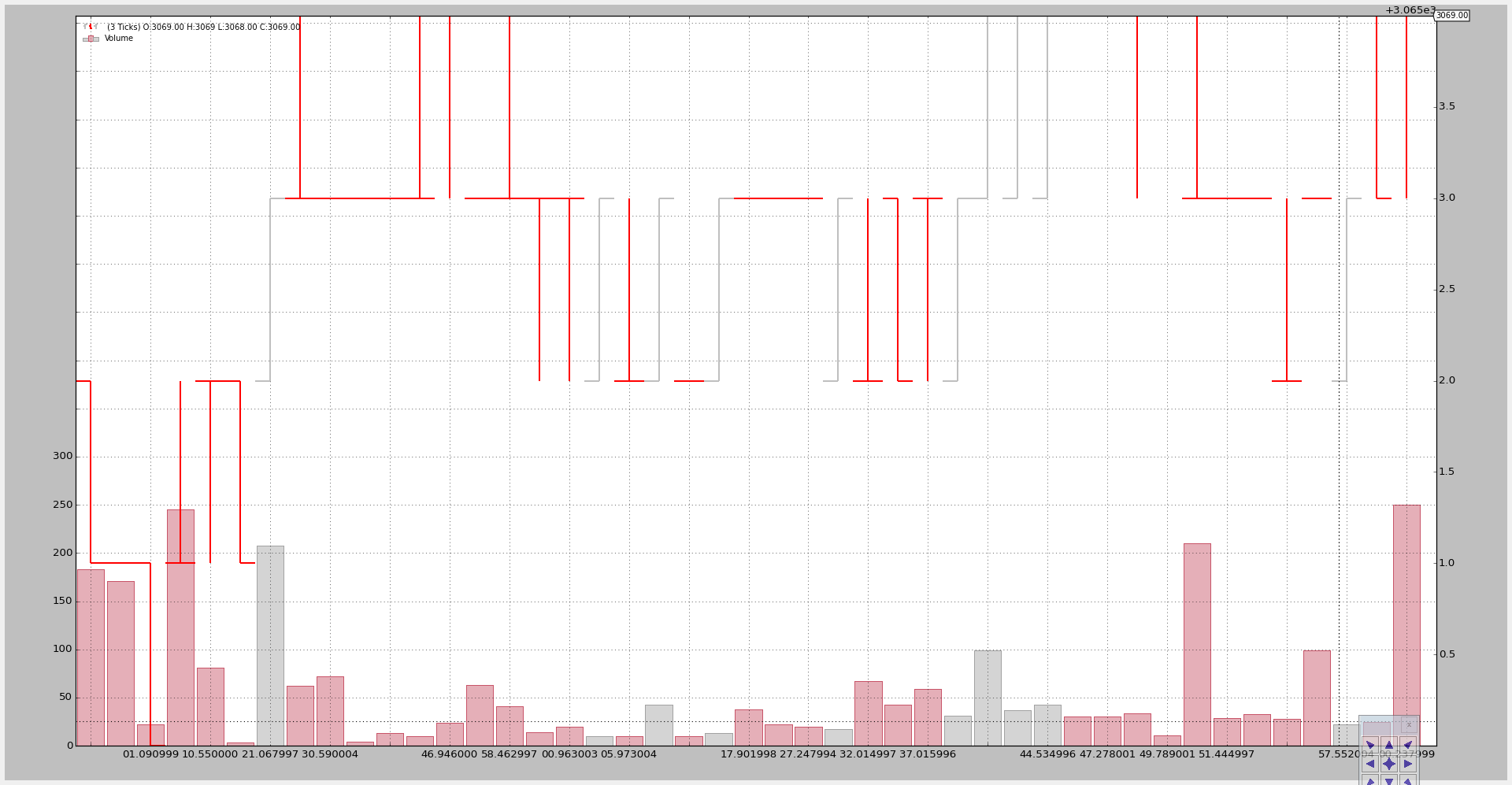Close the navigation pad with its x button
Viewport: 1512px width, 785px height.
point(1409,724)
